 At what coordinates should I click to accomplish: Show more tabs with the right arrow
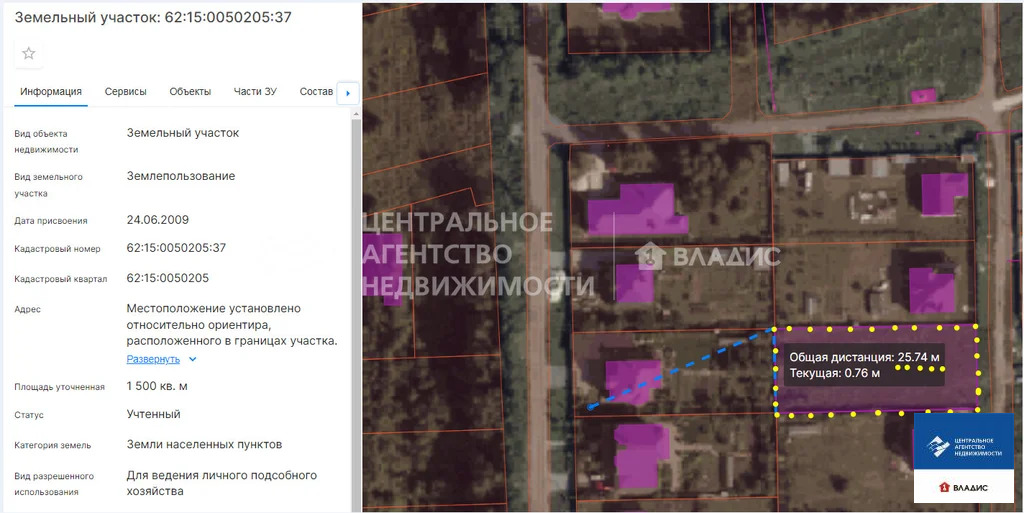click(x=347, y=93)
